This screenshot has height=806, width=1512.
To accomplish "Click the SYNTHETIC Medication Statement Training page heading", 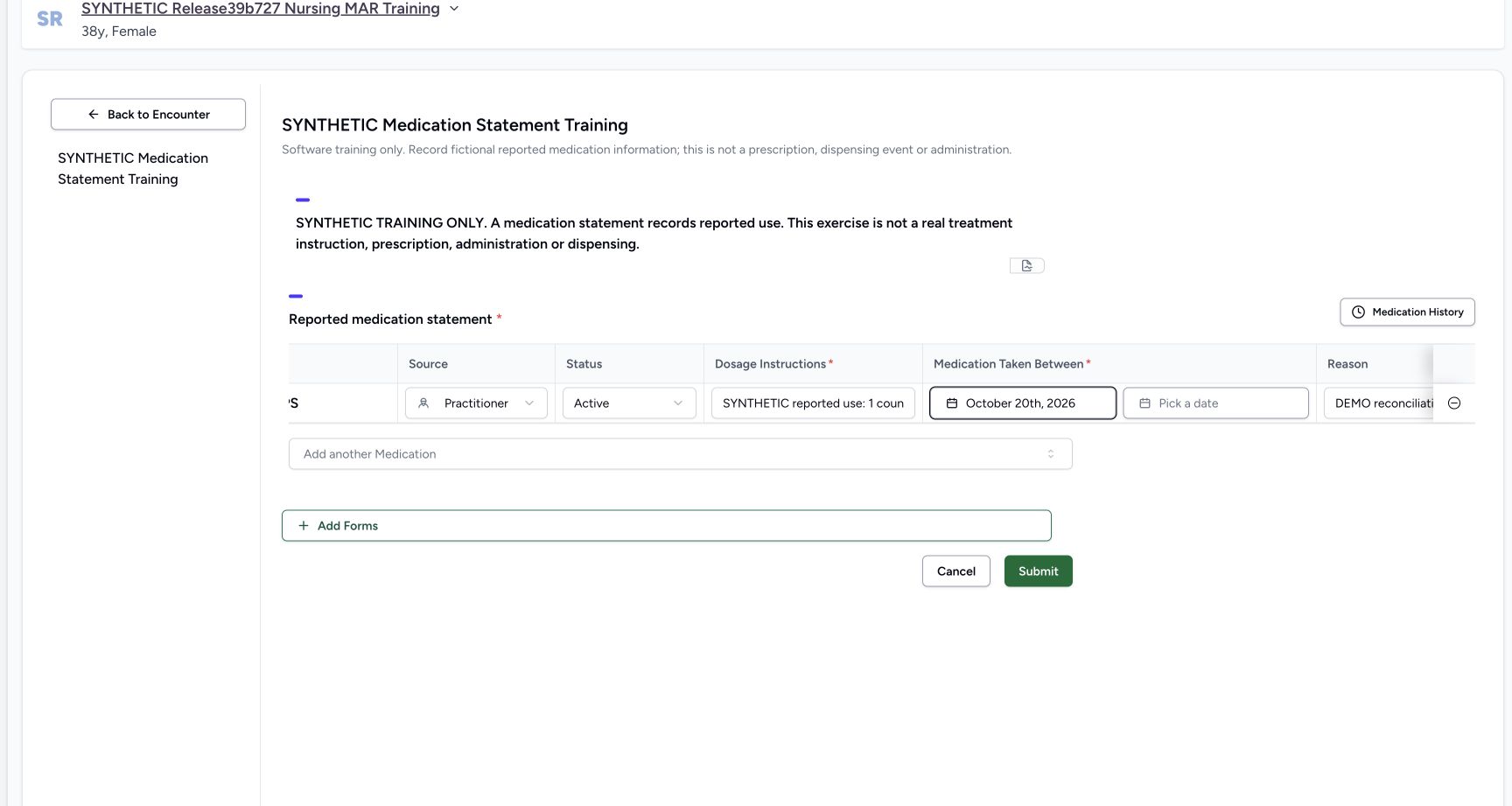I will point(455,125).
